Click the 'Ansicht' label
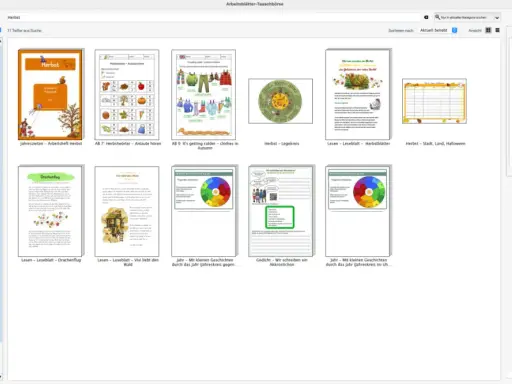 coord(475,30)
